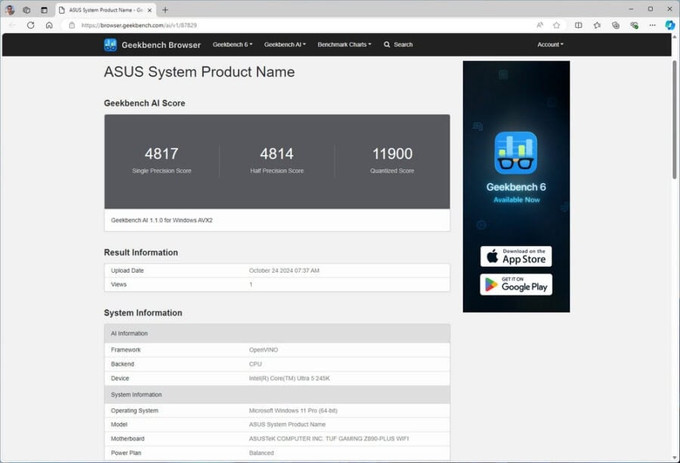Open the Edge workspaces icon

pos(27,10)
